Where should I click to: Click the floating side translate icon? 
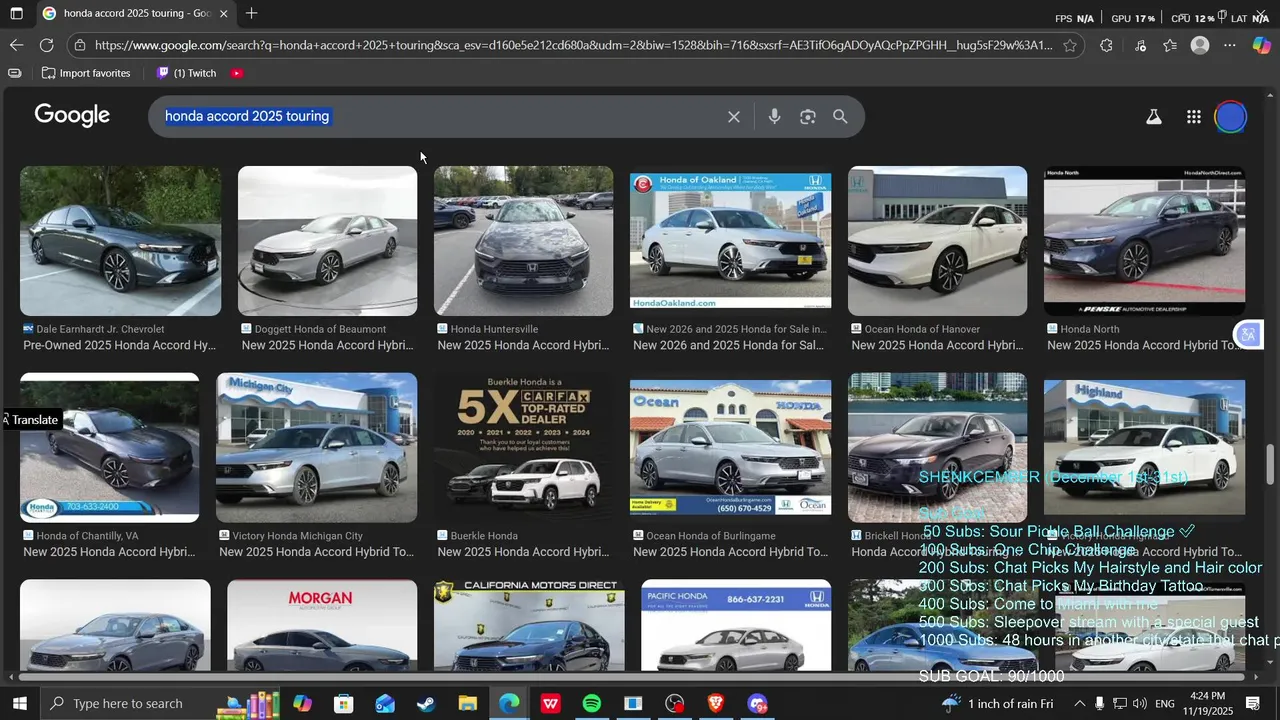1248,335
